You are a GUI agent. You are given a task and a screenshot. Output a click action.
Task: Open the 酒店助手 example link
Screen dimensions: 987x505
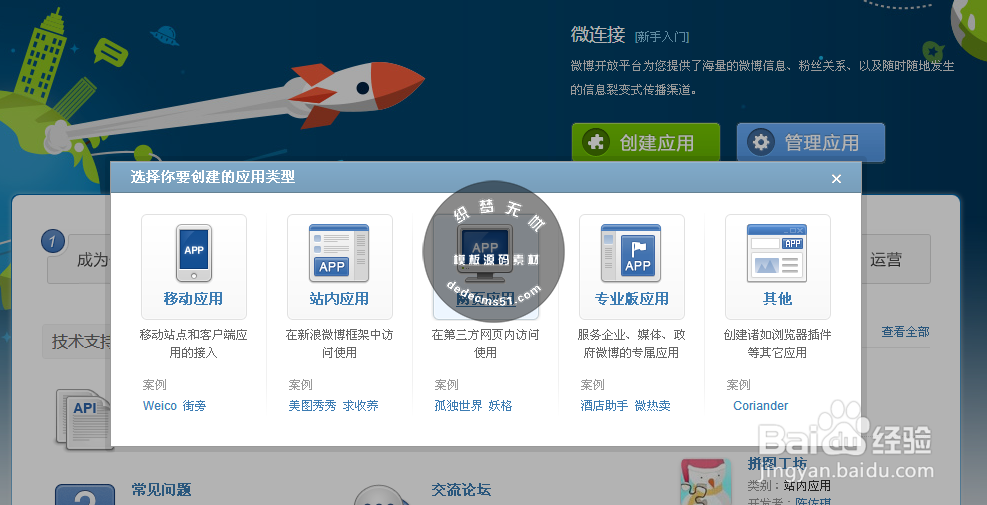pos(604,406)
